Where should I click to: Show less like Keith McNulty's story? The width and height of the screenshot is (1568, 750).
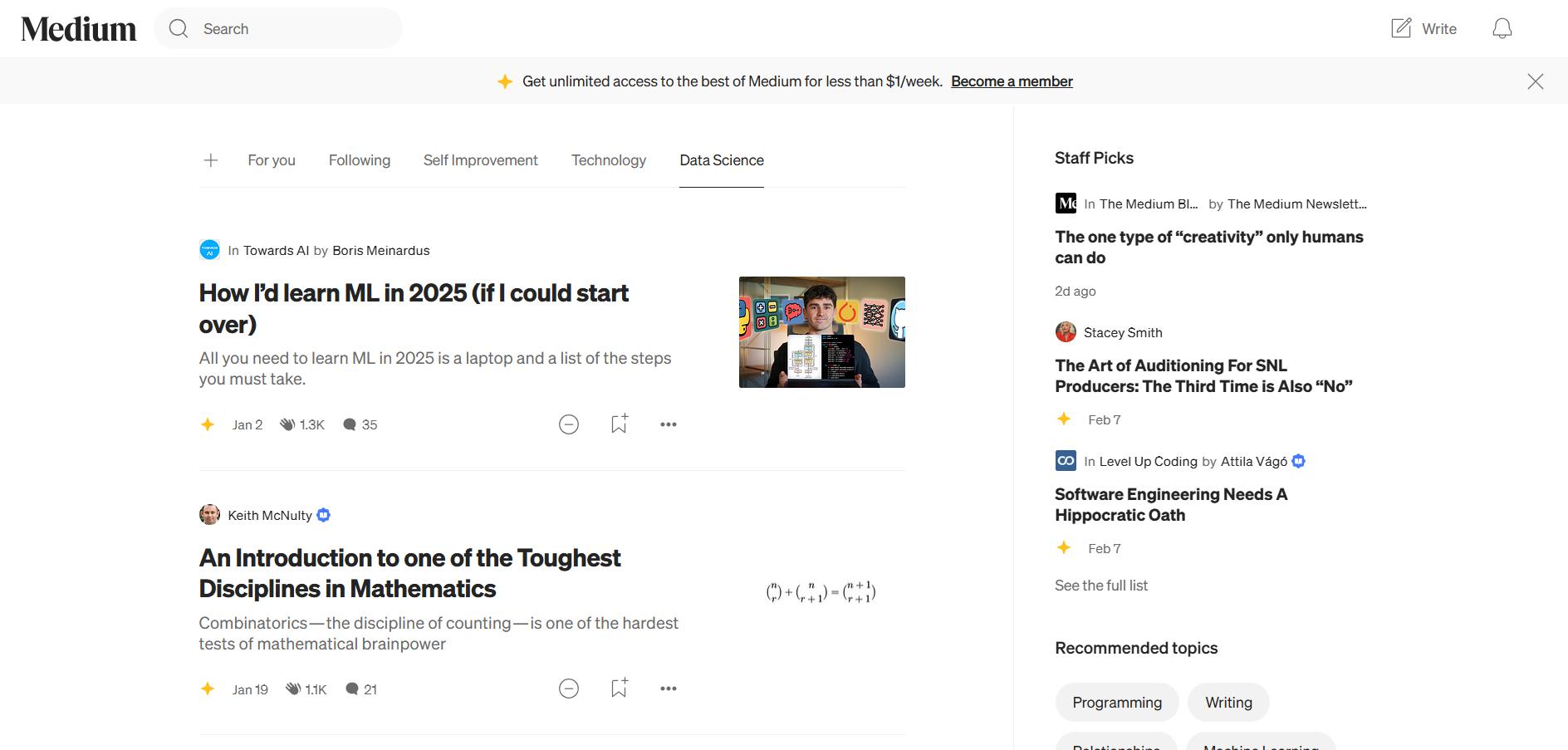click(x=569, y=689)
